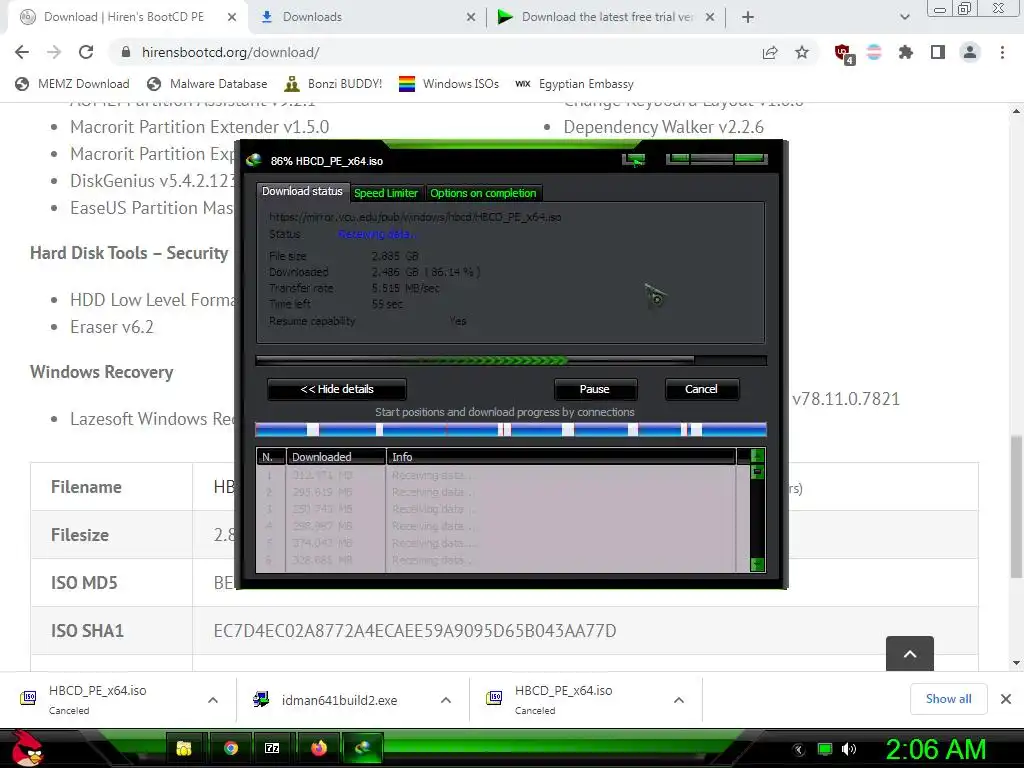Viewport: 1024px width, 768px height.
Task: Click the ISO SHA1 hash value
Action: (415, 631)
